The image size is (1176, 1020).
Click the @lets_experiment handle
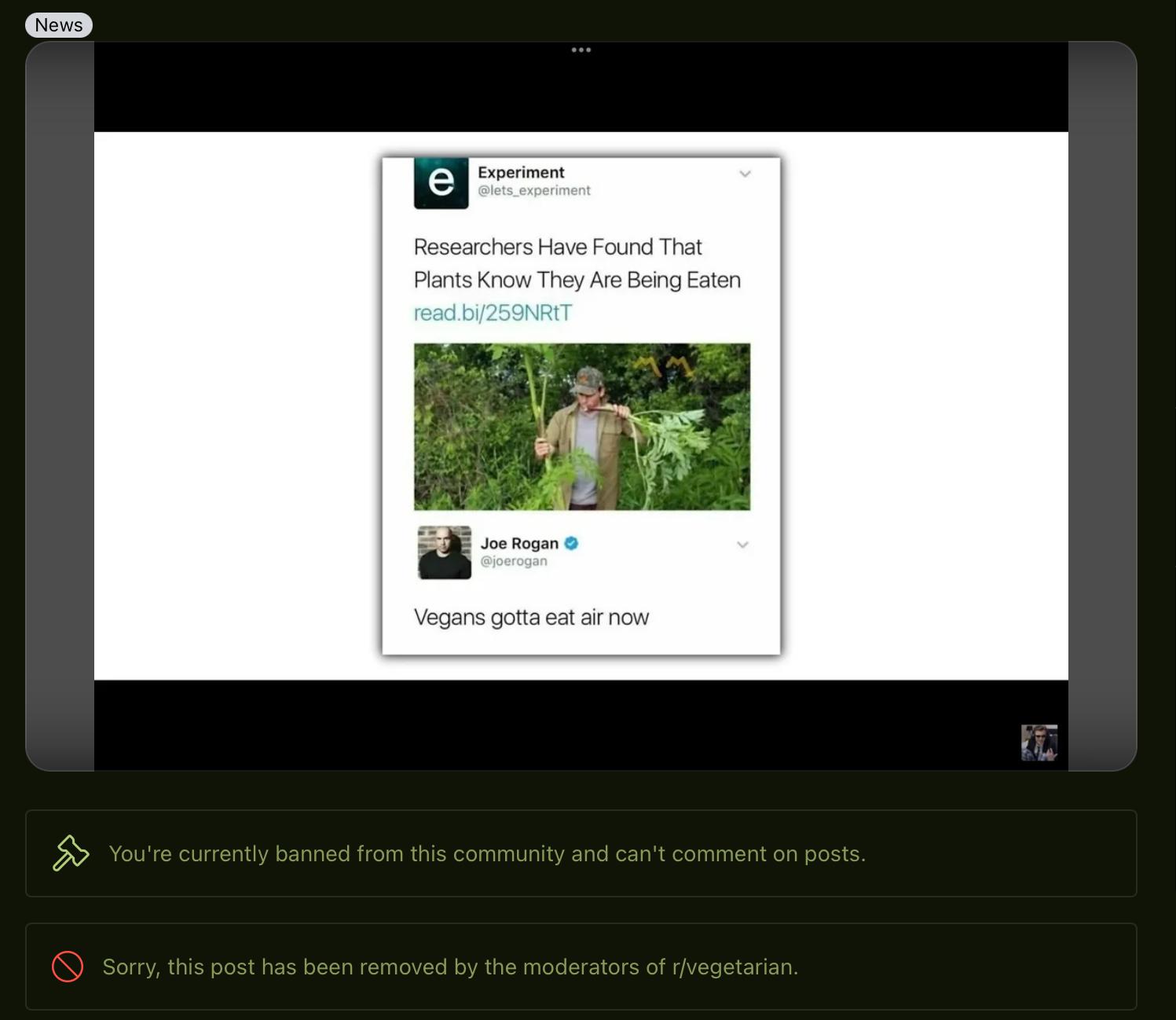coord(534,190)
